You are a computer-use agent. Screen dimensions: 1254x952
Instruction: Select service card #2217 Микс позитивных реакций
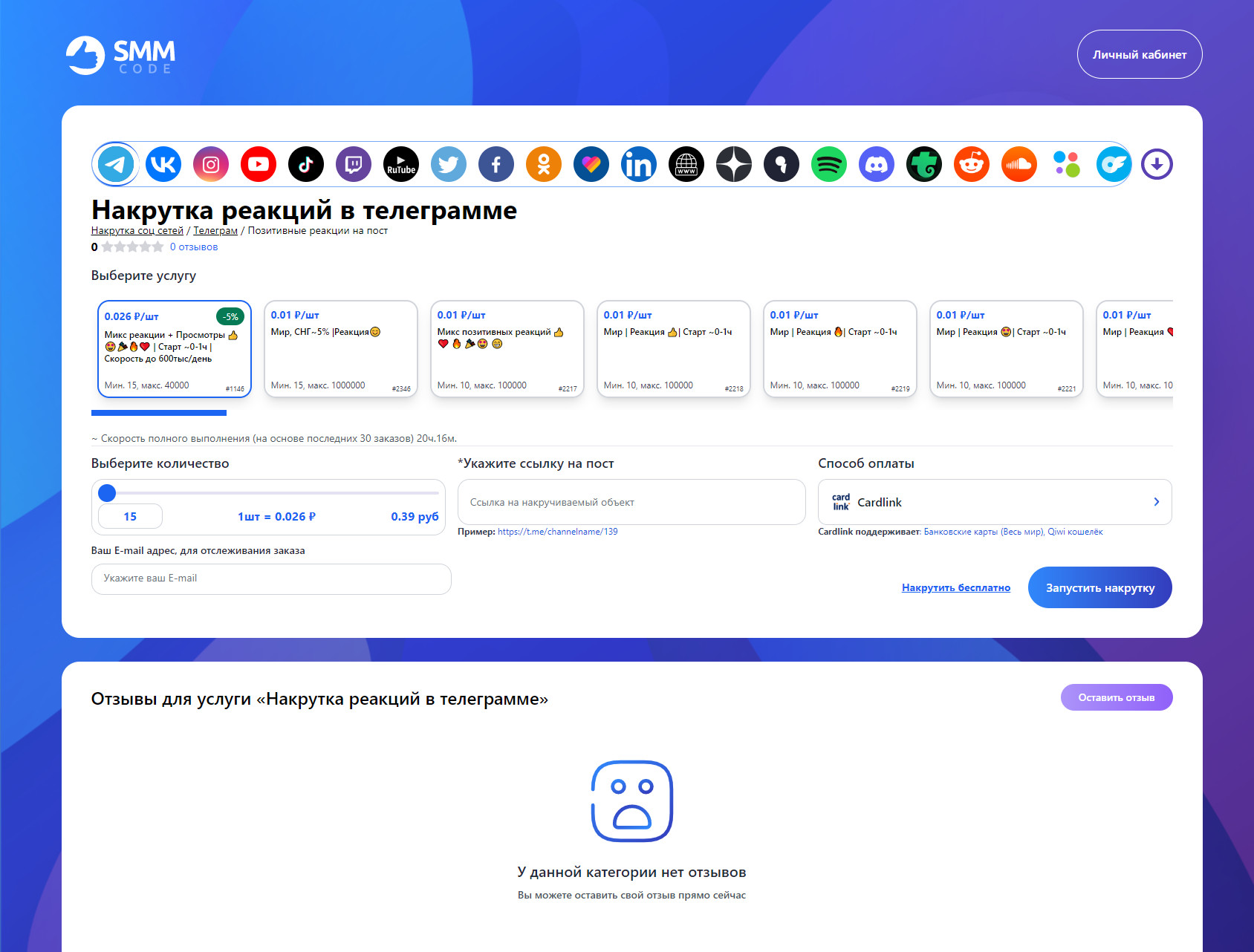(x=507, y=349)
